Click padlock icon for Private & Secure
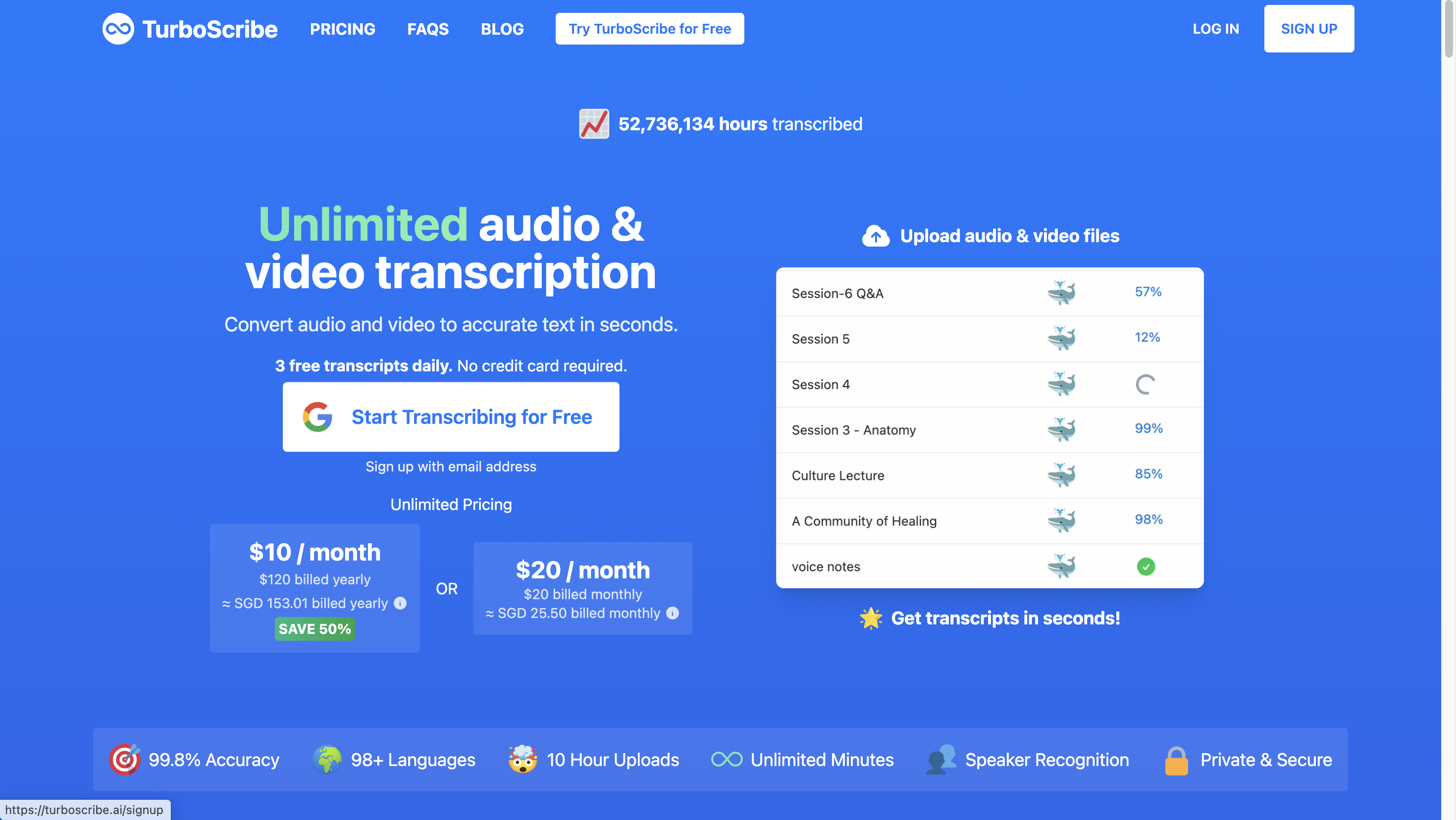 (x=1176, y=761)
